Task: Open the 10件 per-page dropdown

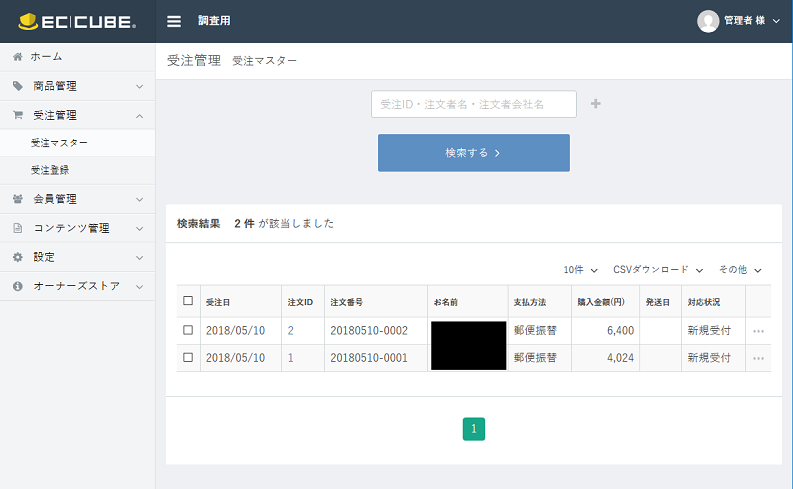Action: pos(581,270)
